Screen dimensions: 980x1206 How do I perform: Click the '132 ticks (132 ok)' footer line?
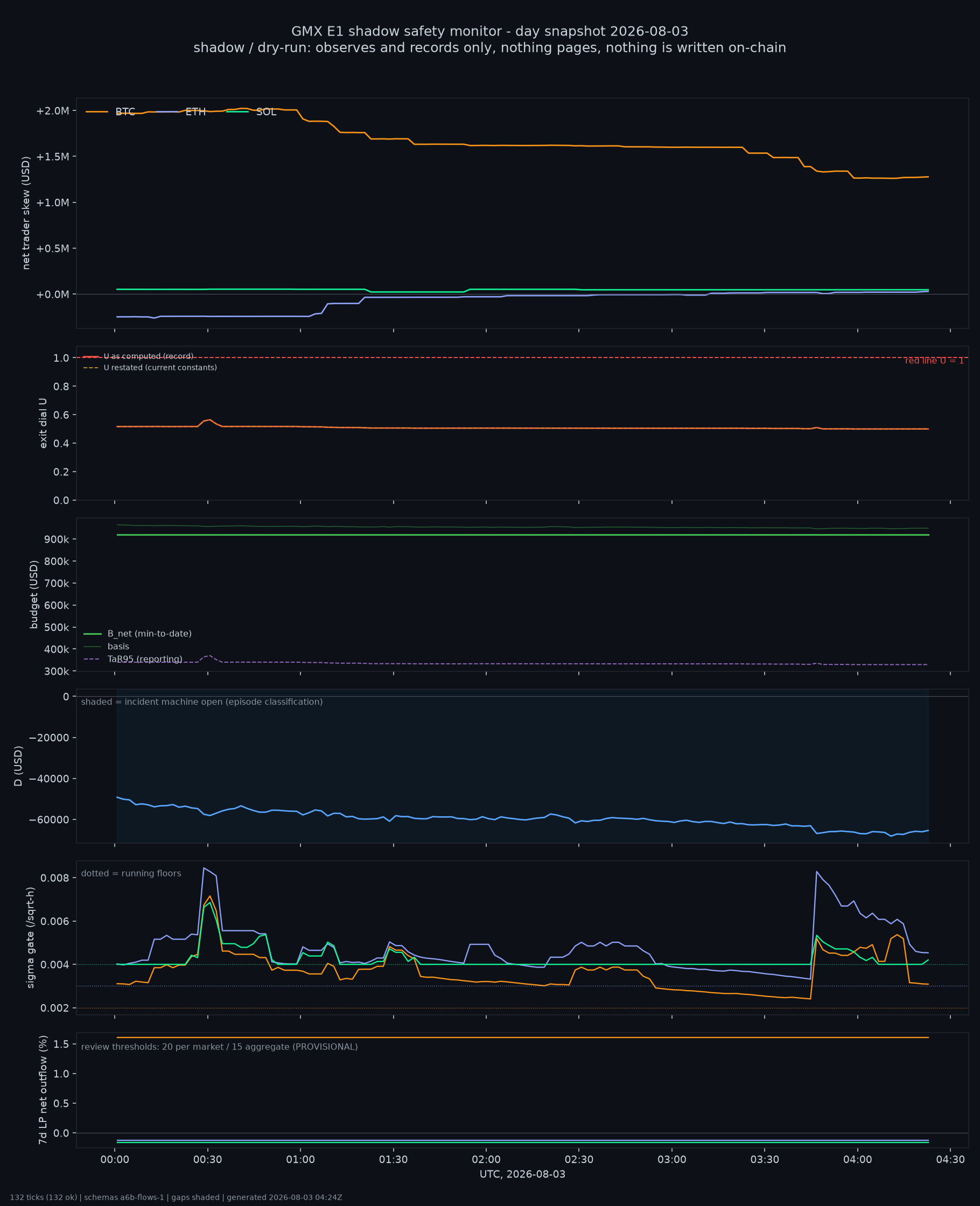coord(176,1197)
